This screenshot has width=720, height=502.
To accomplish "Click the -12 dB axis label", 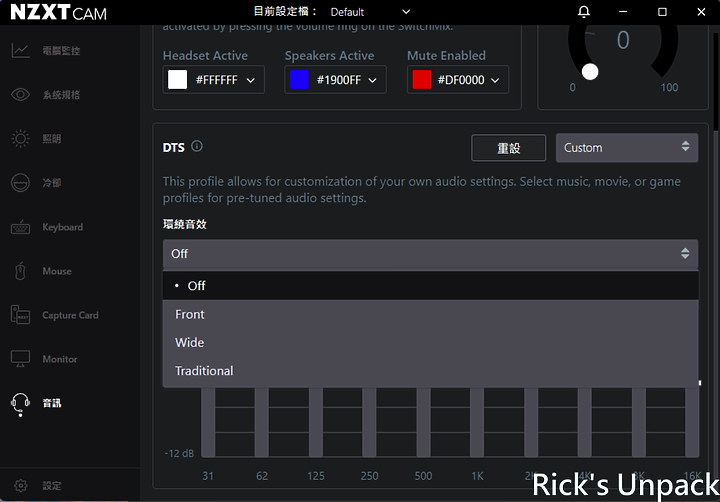I will pyautogui.click(x=180, y=453).
